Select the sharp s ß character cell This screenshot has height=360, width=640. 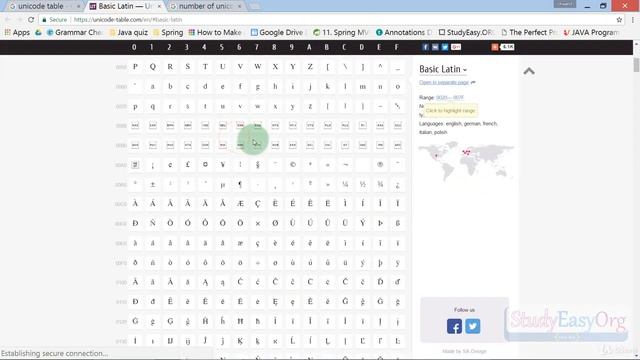398,223
